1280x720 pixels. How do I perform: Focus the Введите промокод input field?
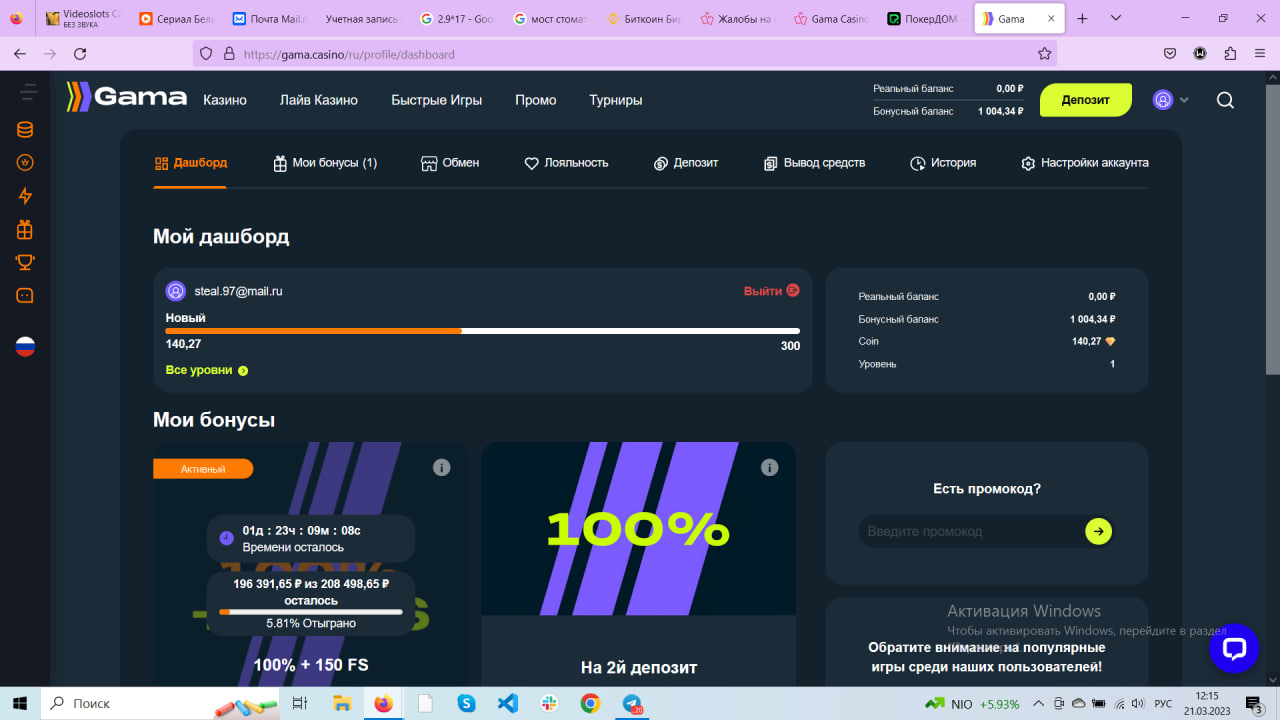(x=972, y=531)
